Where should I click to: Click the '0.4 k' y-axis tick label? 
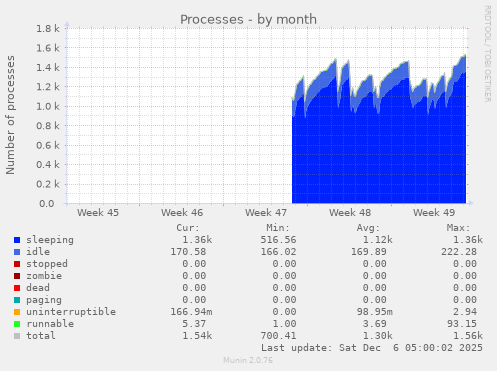pyautogui.click(x=48, y=165)
